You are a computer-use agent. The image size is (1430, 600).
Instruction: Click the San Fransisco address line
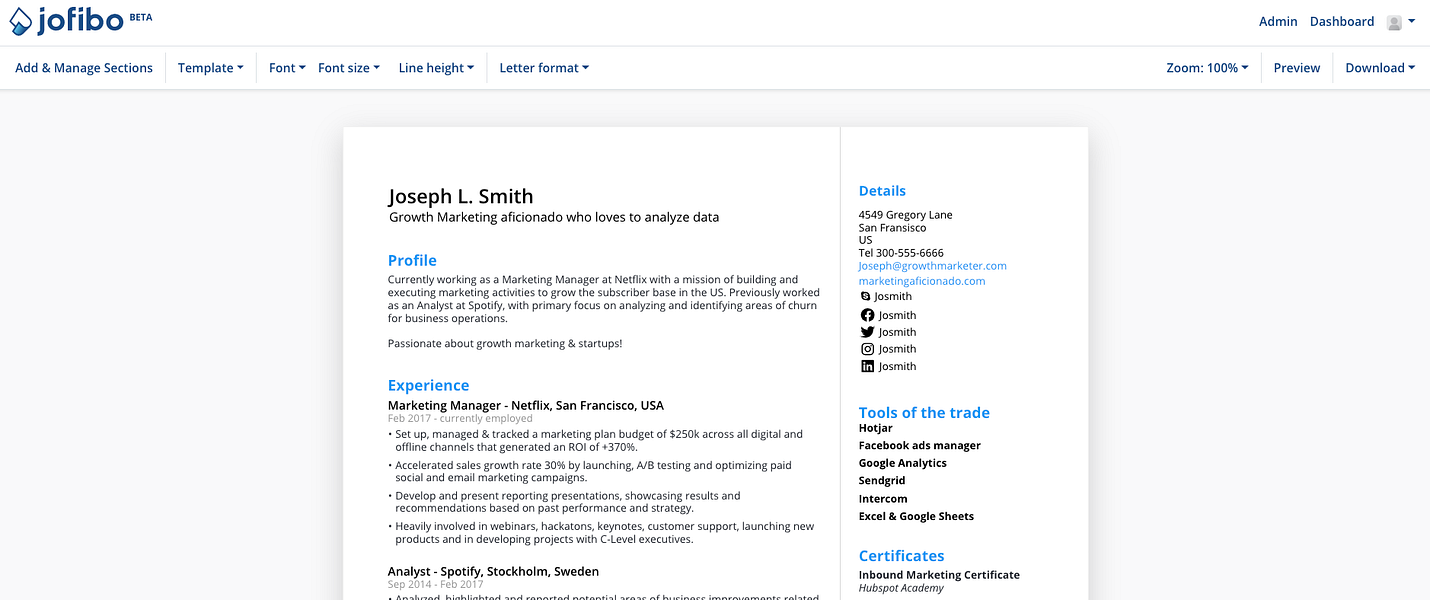coord(892,228)
